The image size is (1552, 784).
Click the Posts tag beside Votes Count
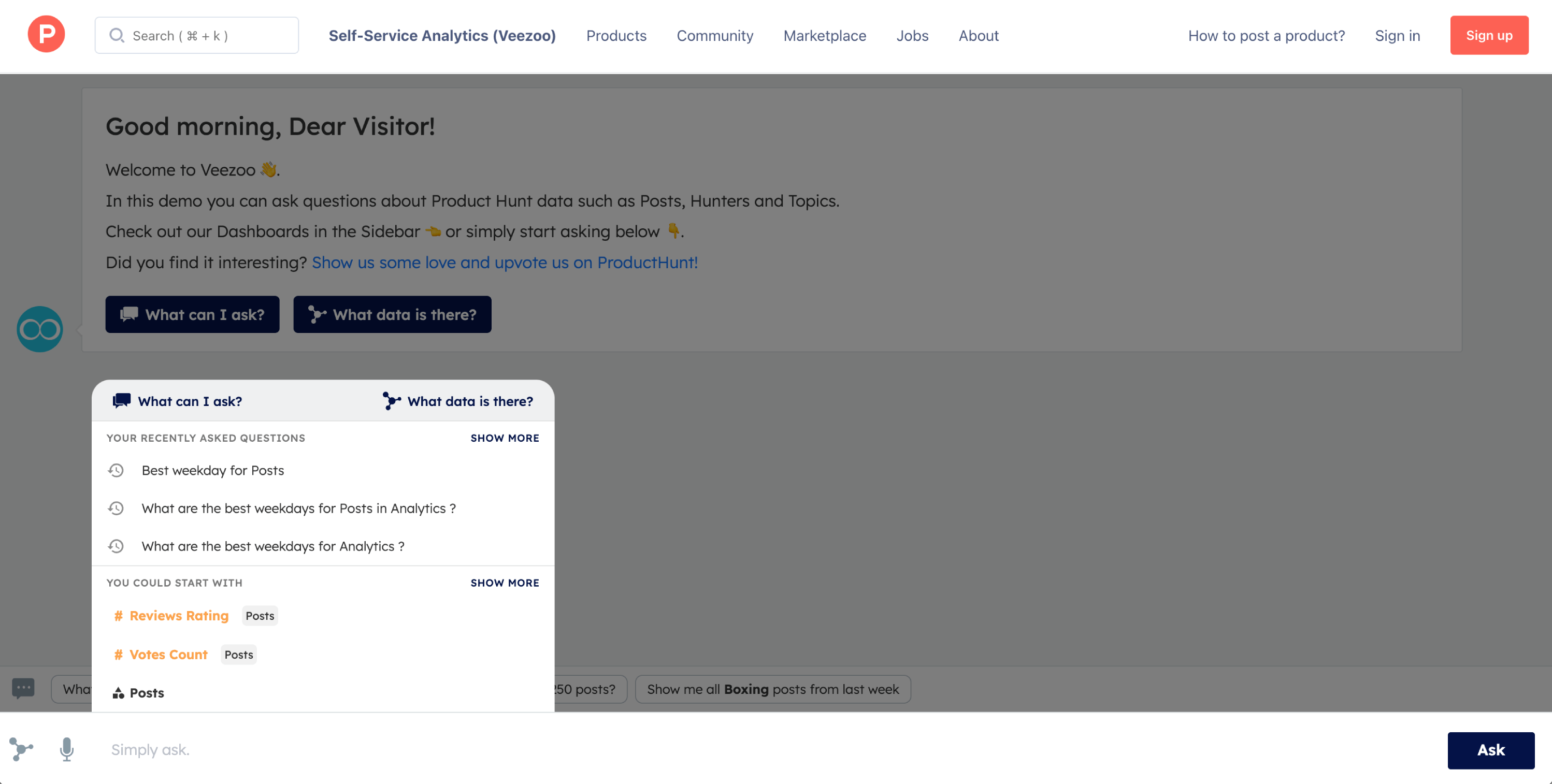pyautogui.click(x=239, y=655)
